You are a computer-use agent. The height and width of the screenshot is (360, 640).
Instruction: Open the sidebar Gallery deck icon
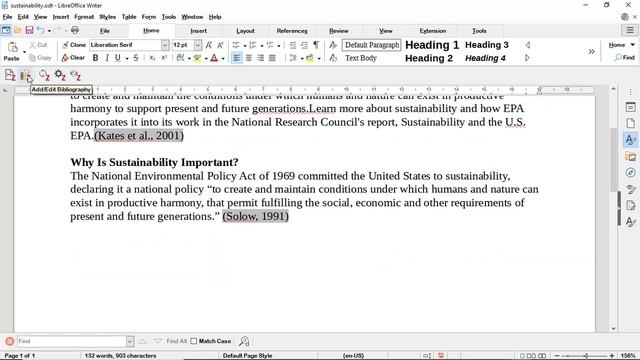[x=631, y=156]
